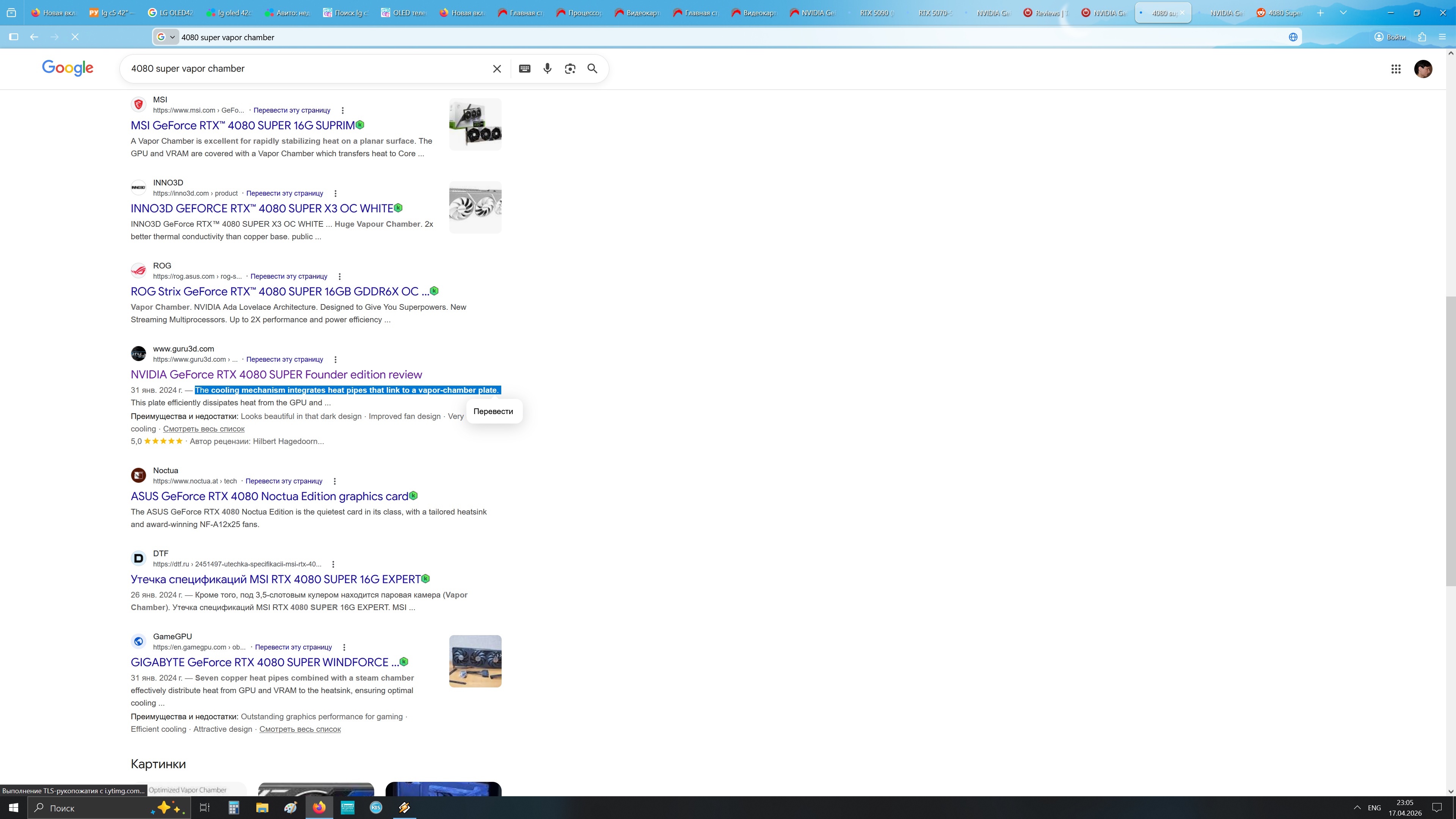This screenshot has height=819, width=1456.
Task: Open more options for MSI result
Action: 342,111
